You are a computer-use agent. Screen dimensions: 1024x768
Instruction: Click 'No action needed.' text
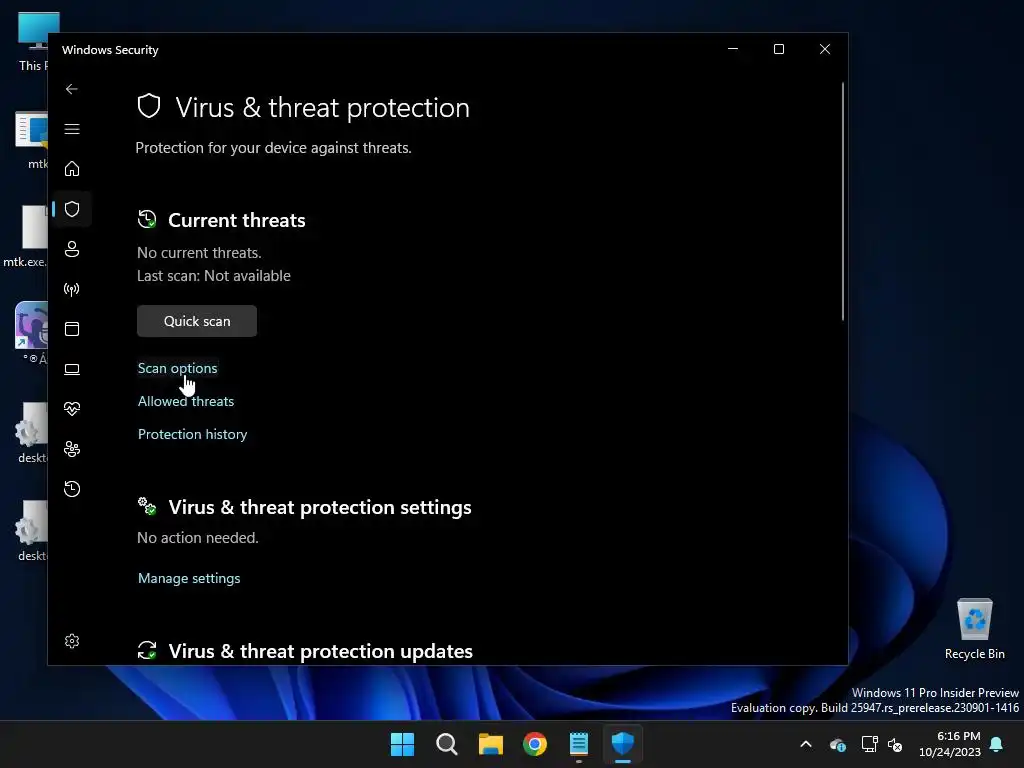coord(198,537)
